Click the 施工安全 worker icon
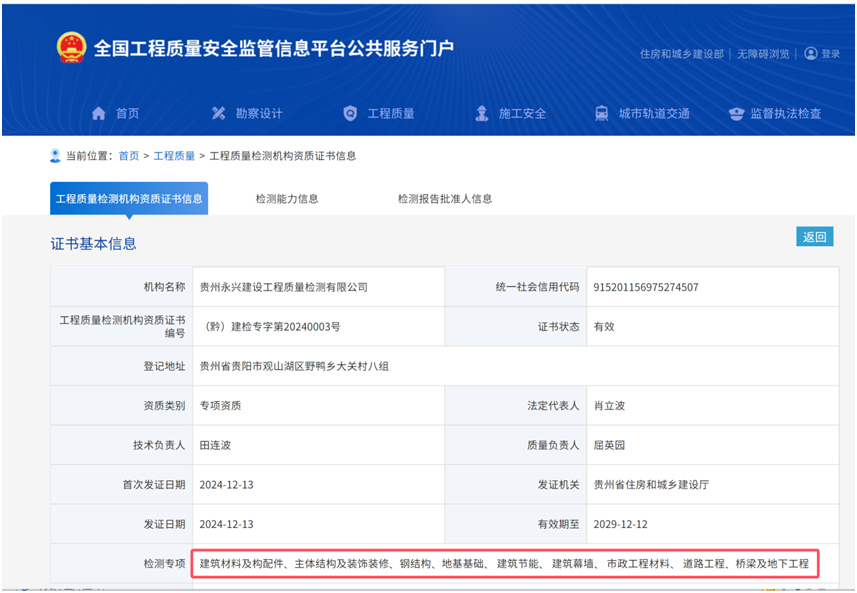 pos(481,113)
